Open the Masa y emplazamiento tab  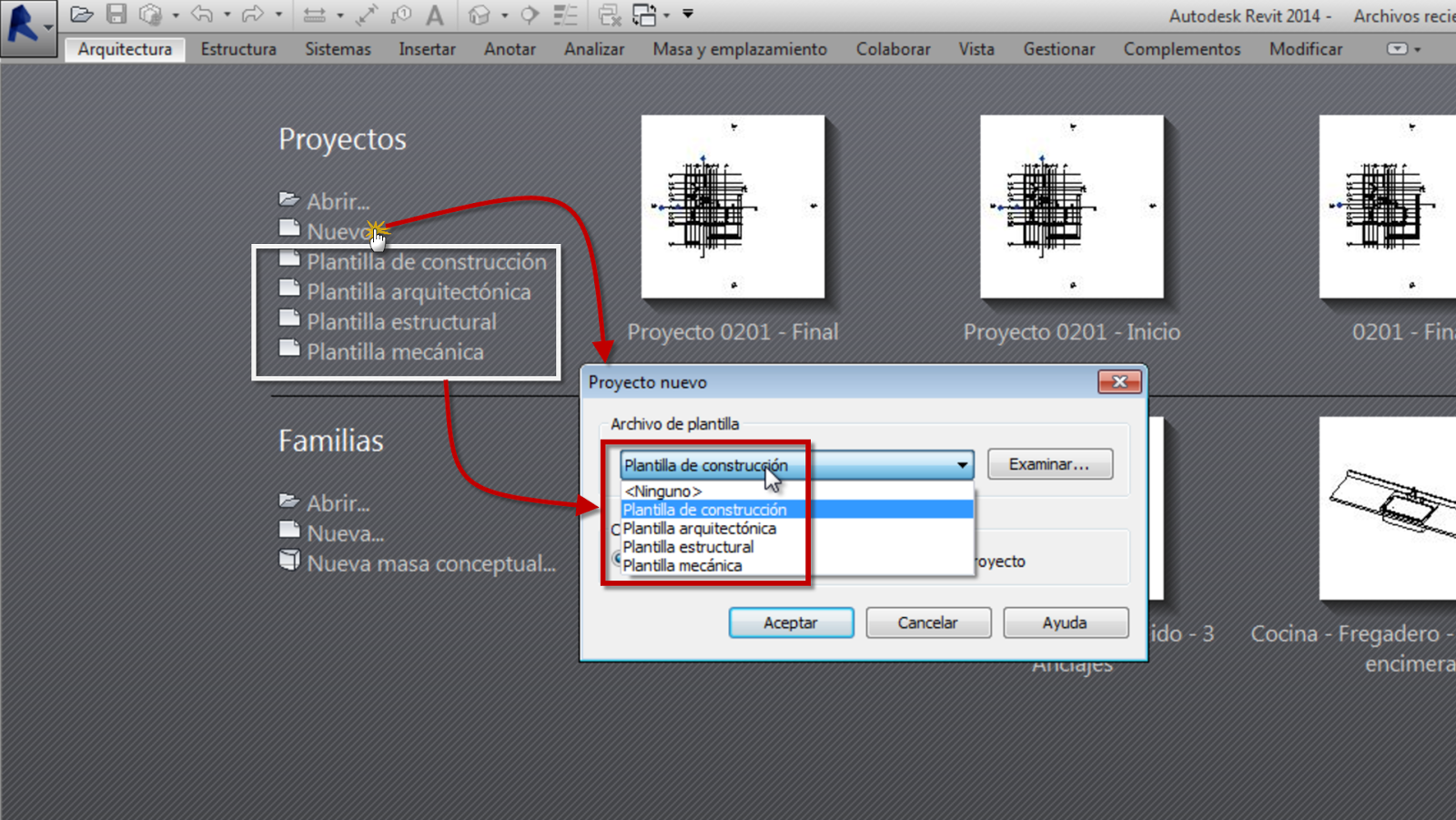click(x=740, y=49)
